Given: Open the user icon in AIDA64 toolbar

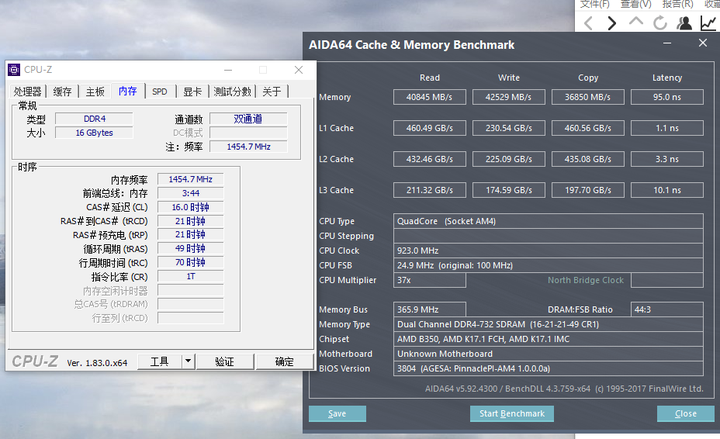Looking at the screenshot, I should tap(684, 23).
